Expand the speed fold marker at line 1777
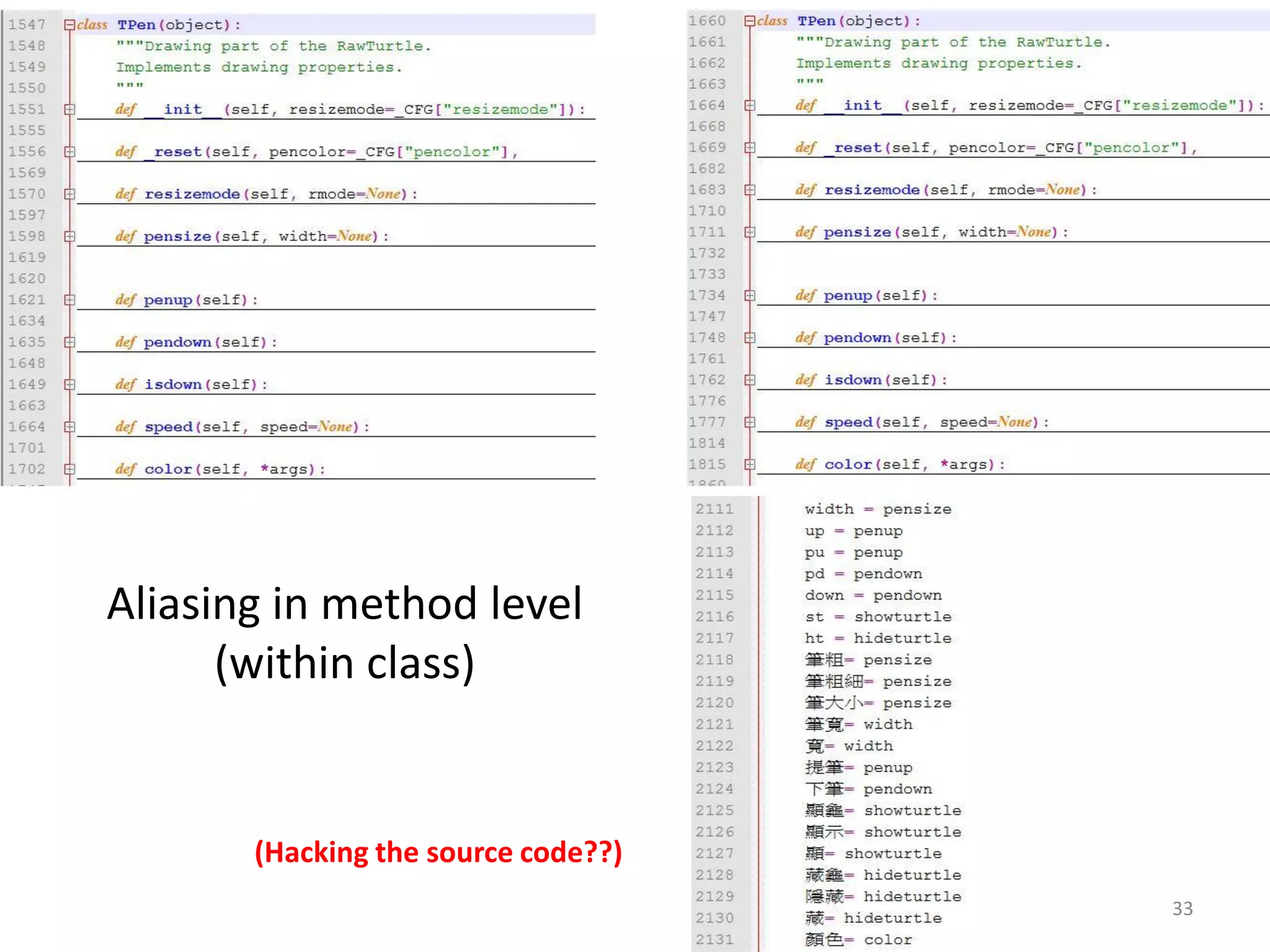Screen dimensions: 1270x952 point(750,422)
